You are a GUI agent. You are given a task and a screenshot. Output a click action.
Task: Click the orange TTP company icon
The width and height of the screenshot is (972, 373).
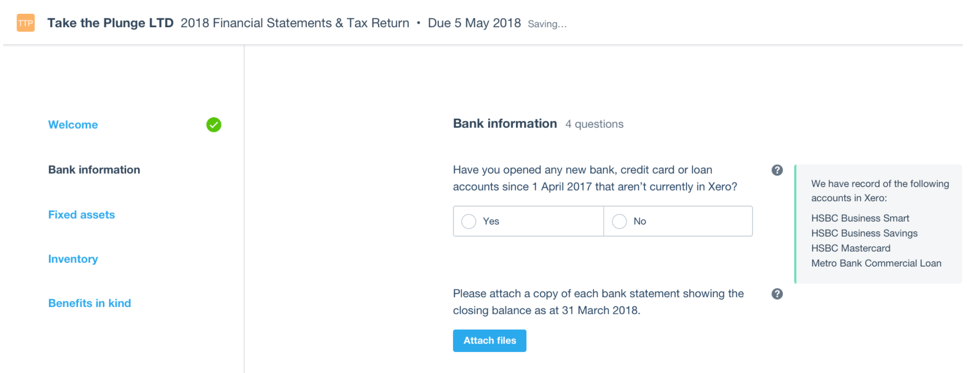click(25, 24)
